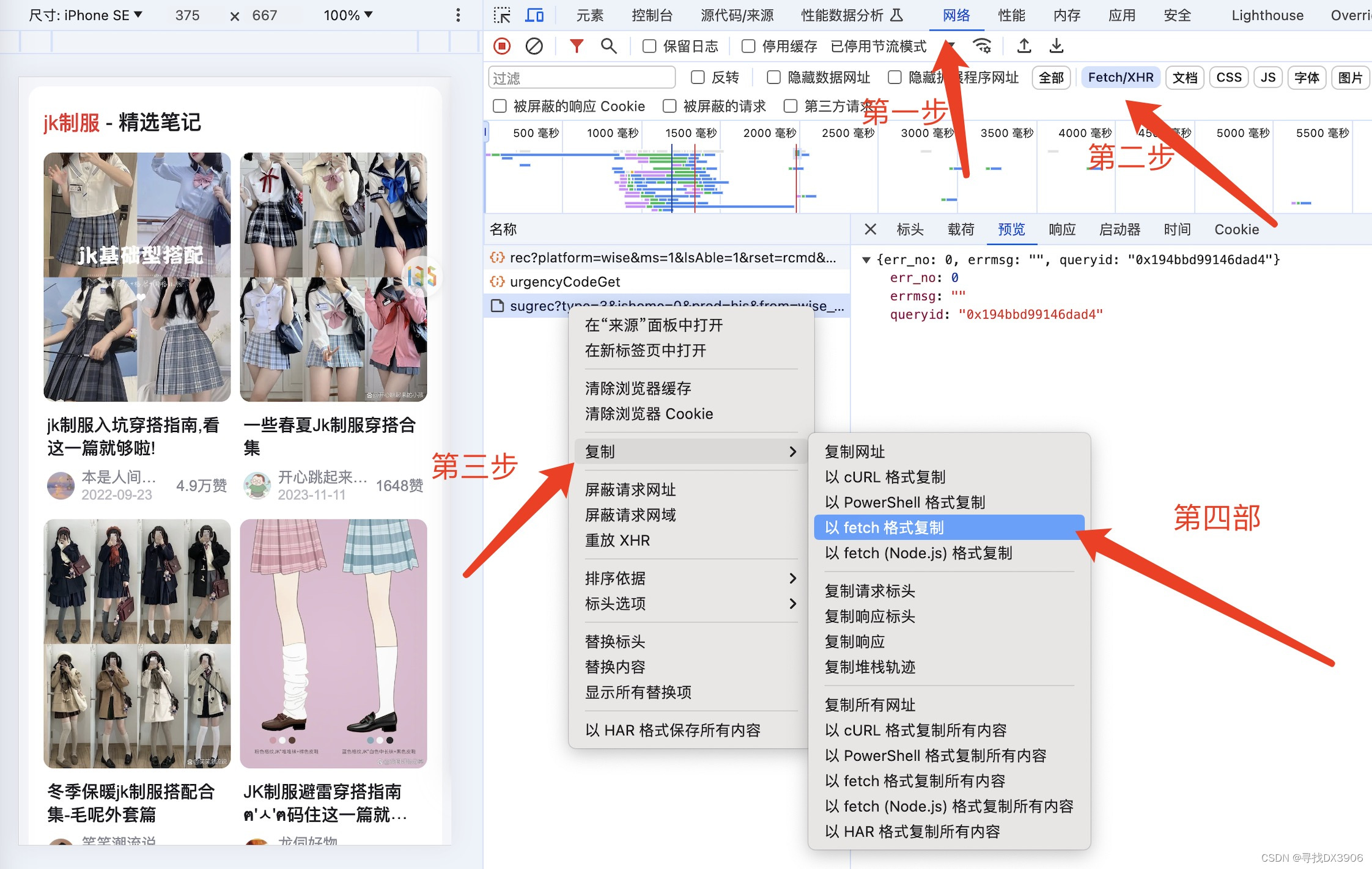Enable the 保留日志 checkbox

coord(649,46)
